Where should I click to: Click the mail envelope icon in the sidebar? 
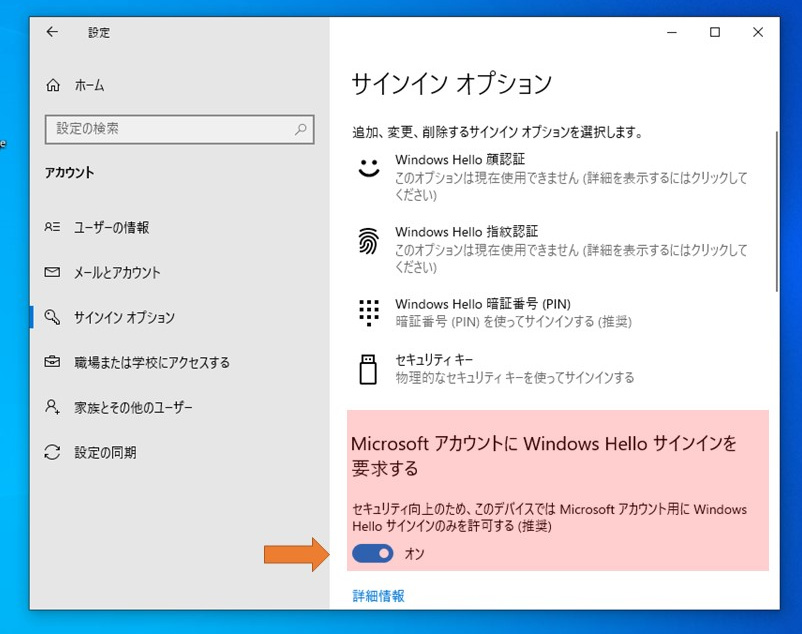click(x=53, y=272)
